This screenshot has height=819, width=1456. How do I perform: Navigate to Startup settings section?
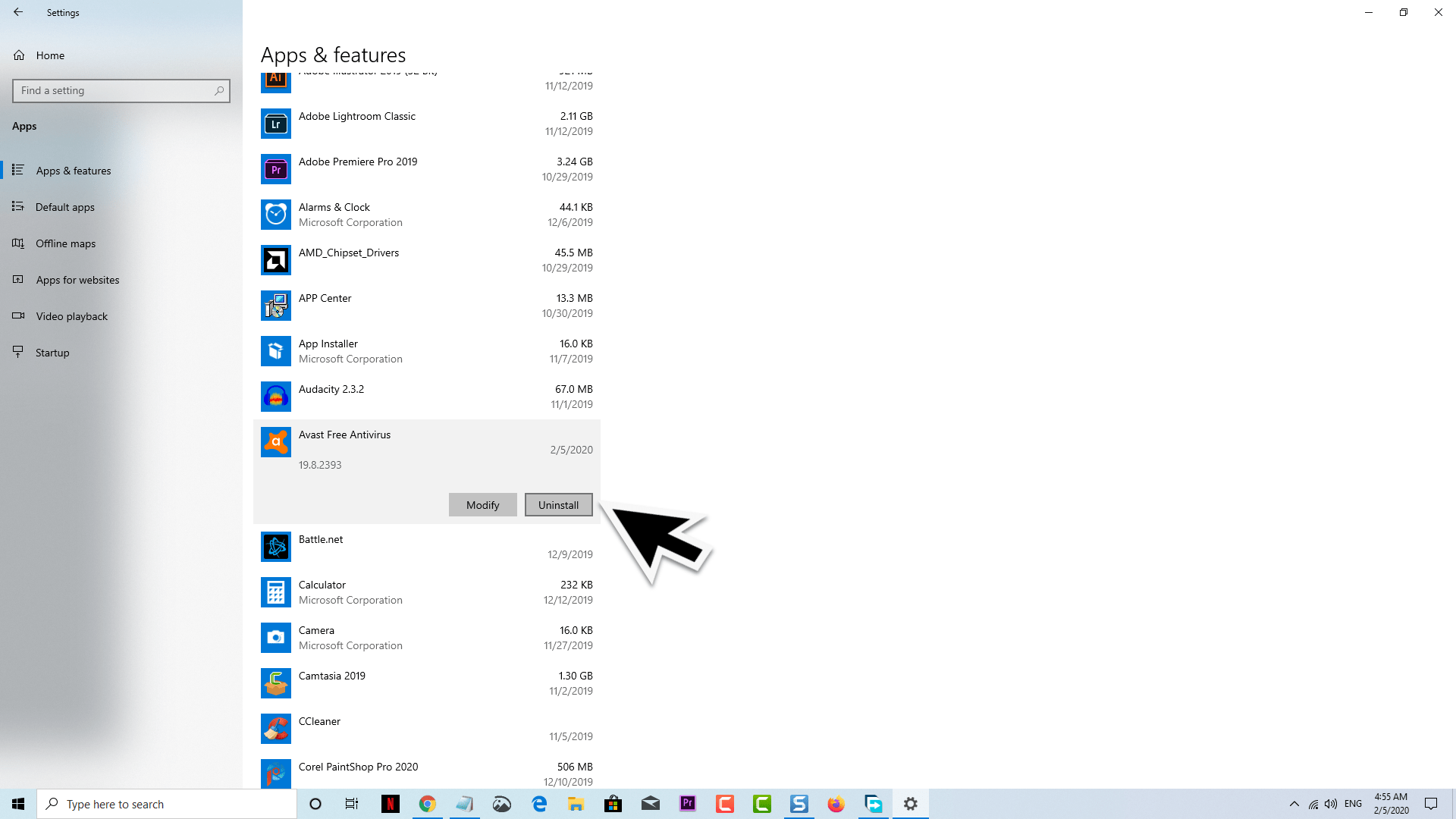click(x=52, y=352)
